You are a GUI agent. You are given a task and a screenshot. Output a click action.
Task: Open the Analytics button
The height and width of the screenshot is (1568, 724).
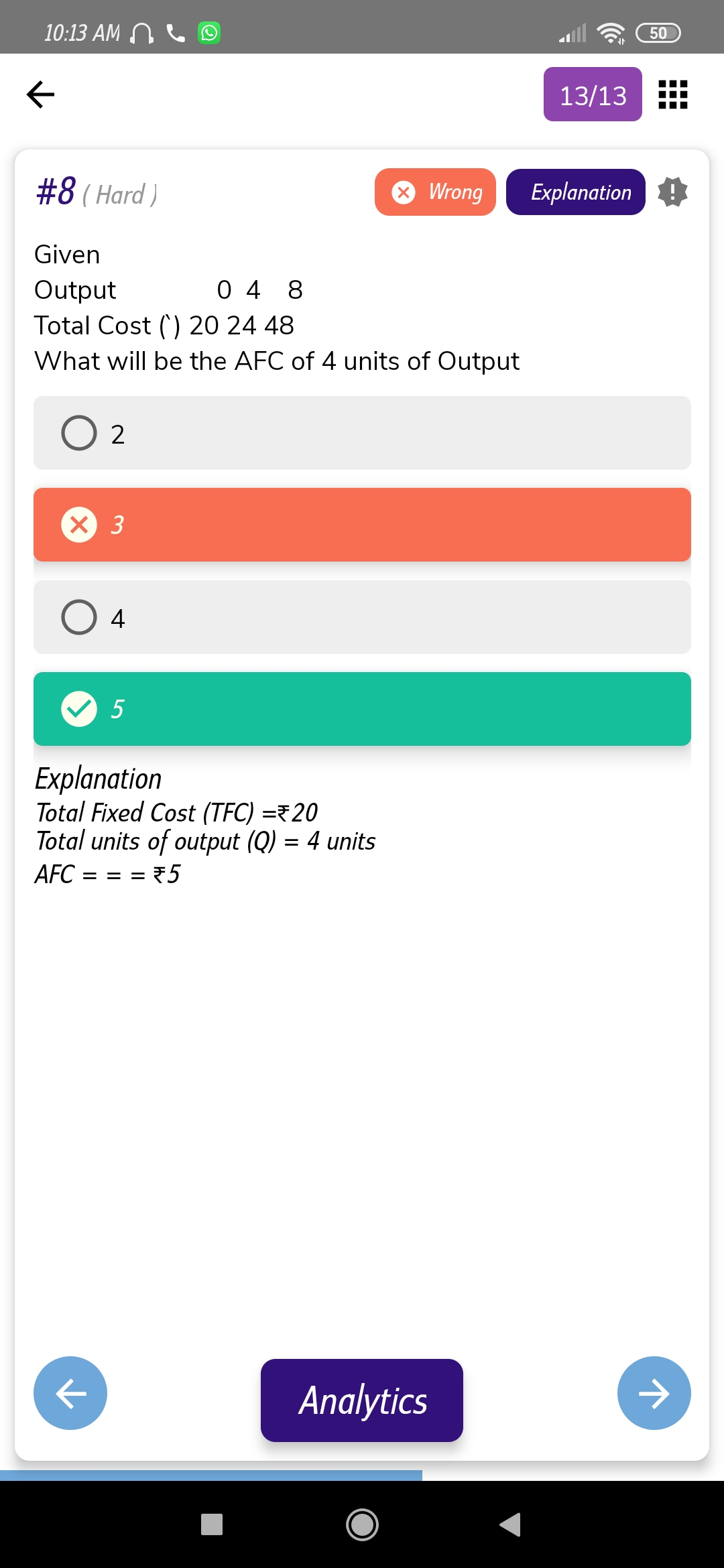coord(362,1400)
